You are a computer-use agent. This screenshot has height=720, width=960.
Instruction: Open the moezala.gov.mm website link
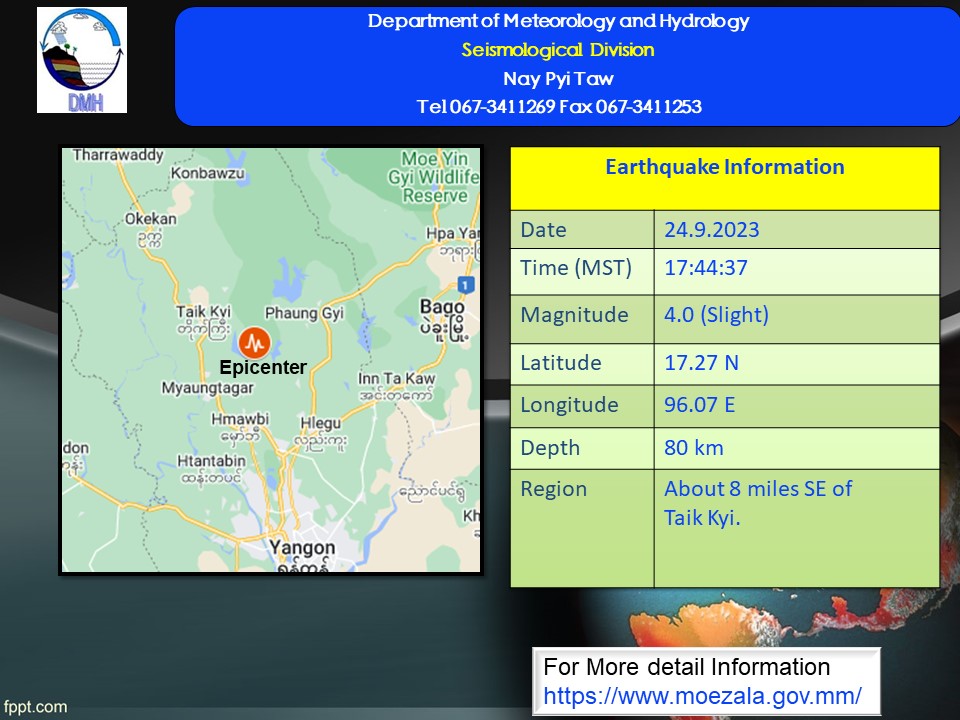702,695
